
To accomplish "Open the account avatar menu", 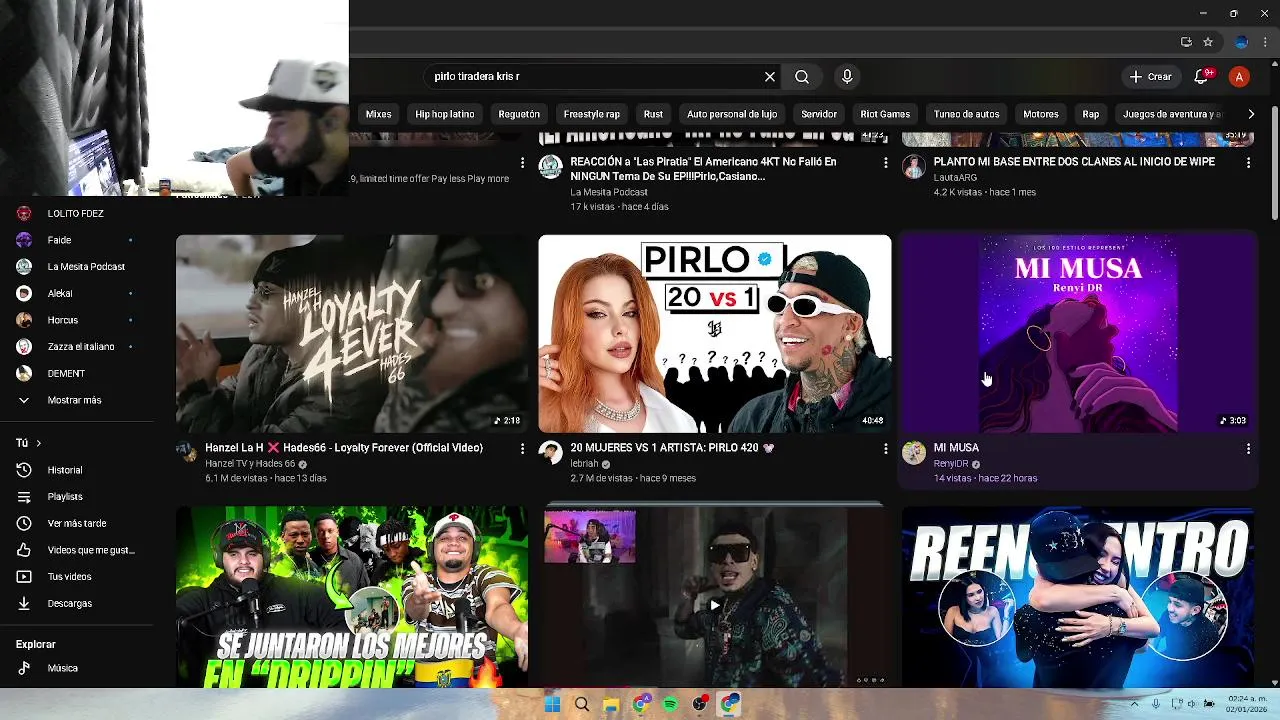I will (x=1239, y=77).
